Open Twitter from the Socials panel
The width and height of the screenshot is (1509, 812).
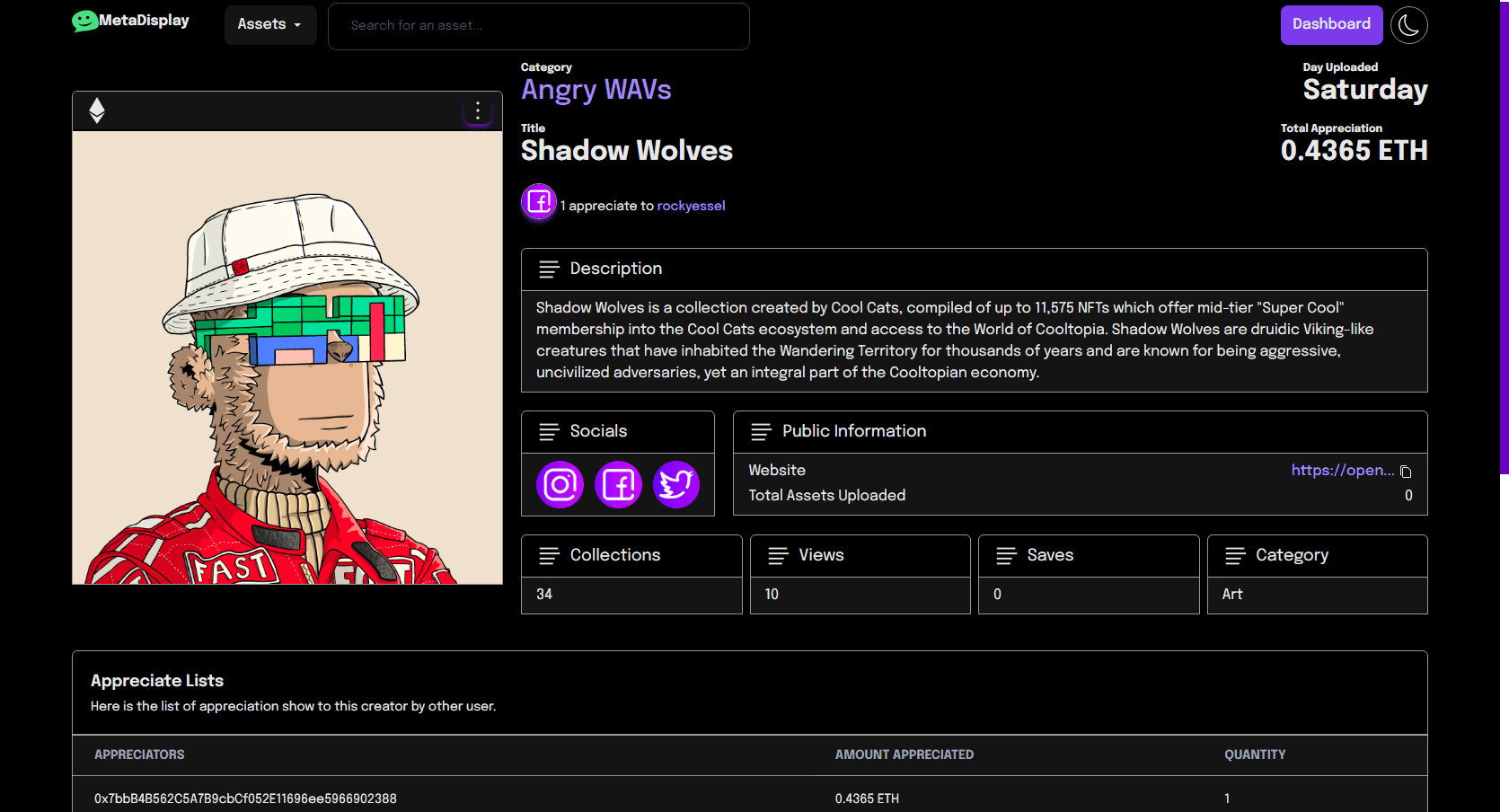pos(676,485)
